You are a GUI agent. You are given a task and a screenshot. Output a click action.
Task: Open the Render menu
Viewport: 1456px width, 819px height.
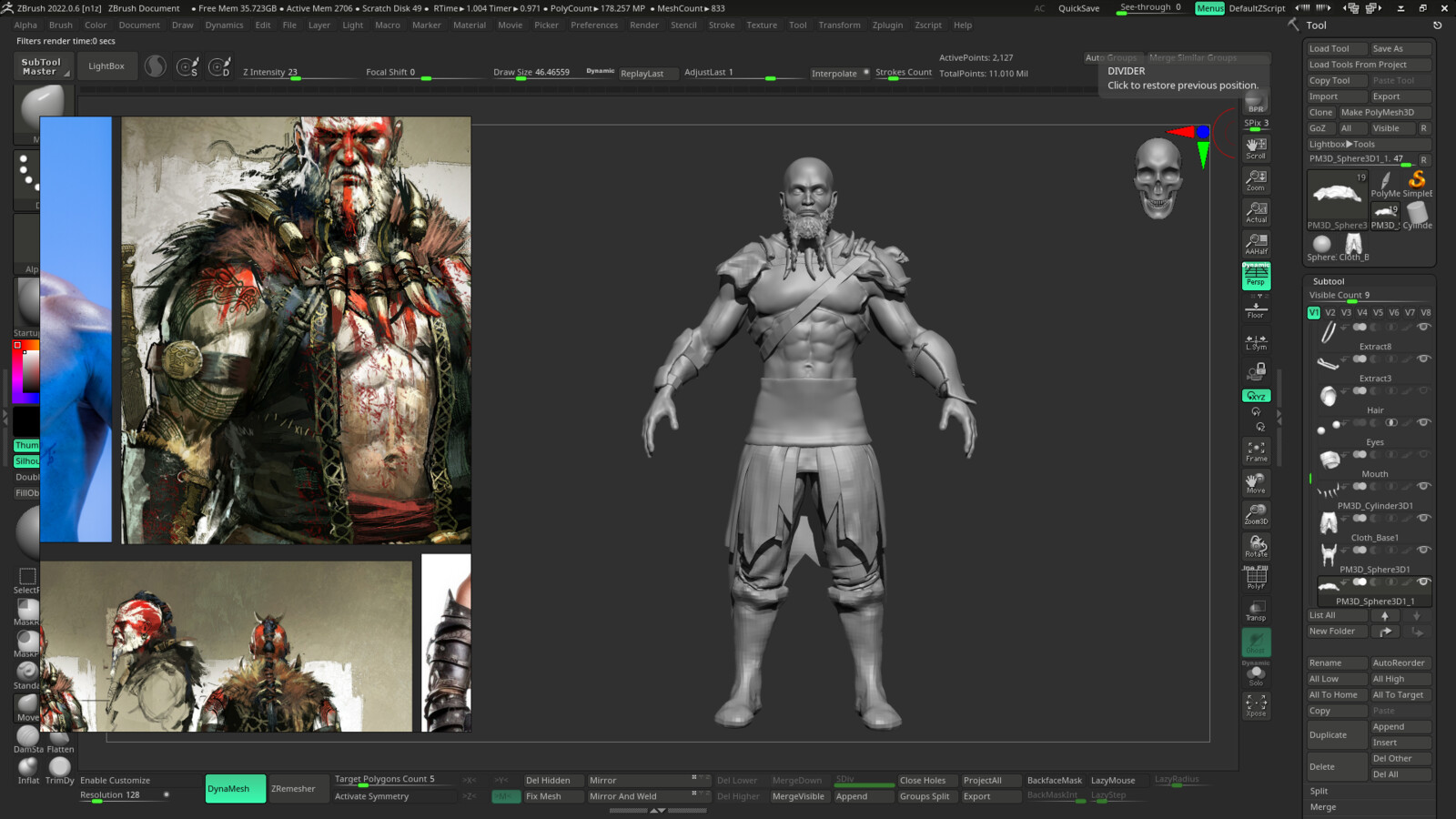click(644, 25)
